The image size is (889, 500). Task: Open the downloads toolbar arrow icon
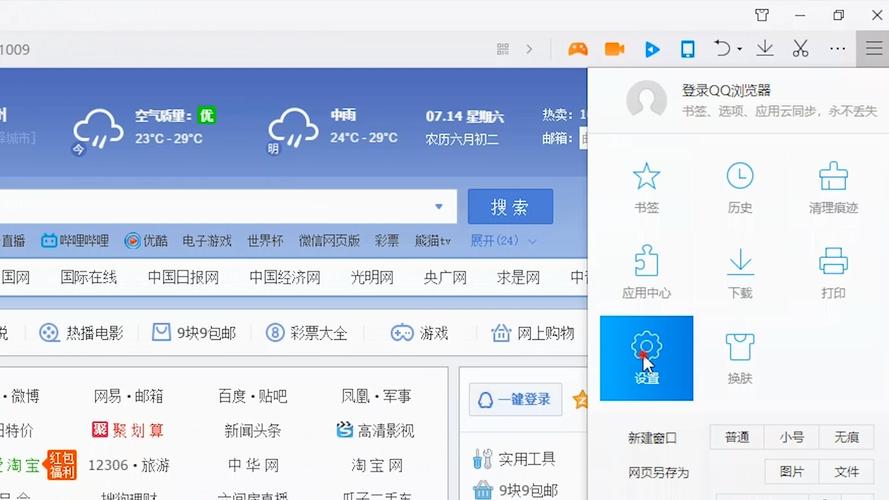pos(765,49)
